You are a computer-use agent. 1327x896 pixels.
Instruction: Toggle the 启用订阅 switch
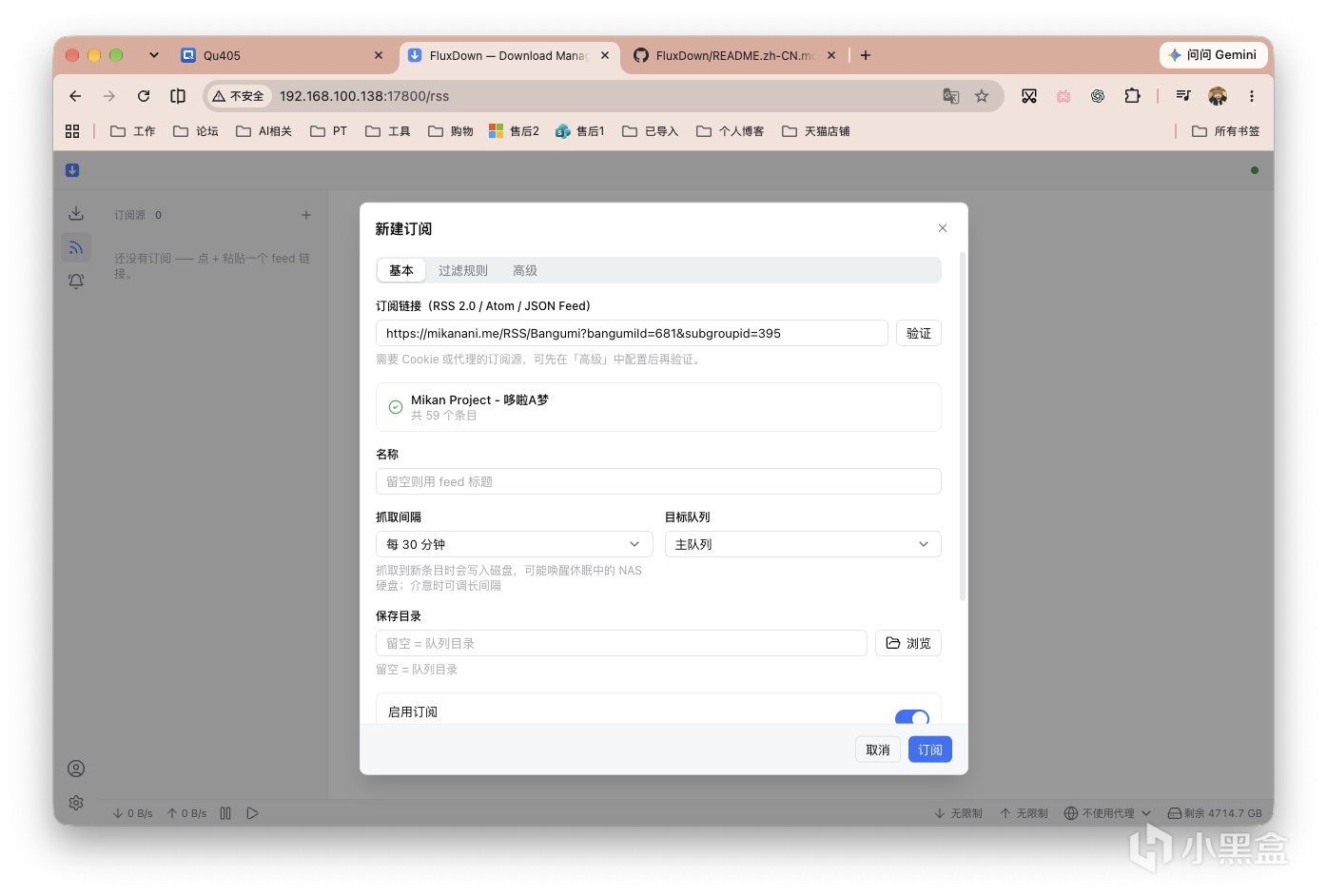tap(911, 717)
